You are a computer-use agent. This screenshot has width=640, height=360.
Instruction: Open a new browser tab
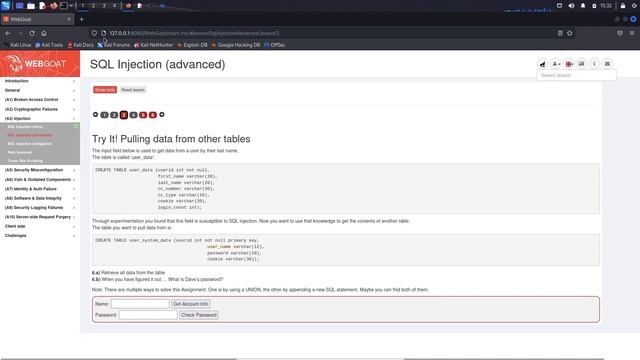82,19
